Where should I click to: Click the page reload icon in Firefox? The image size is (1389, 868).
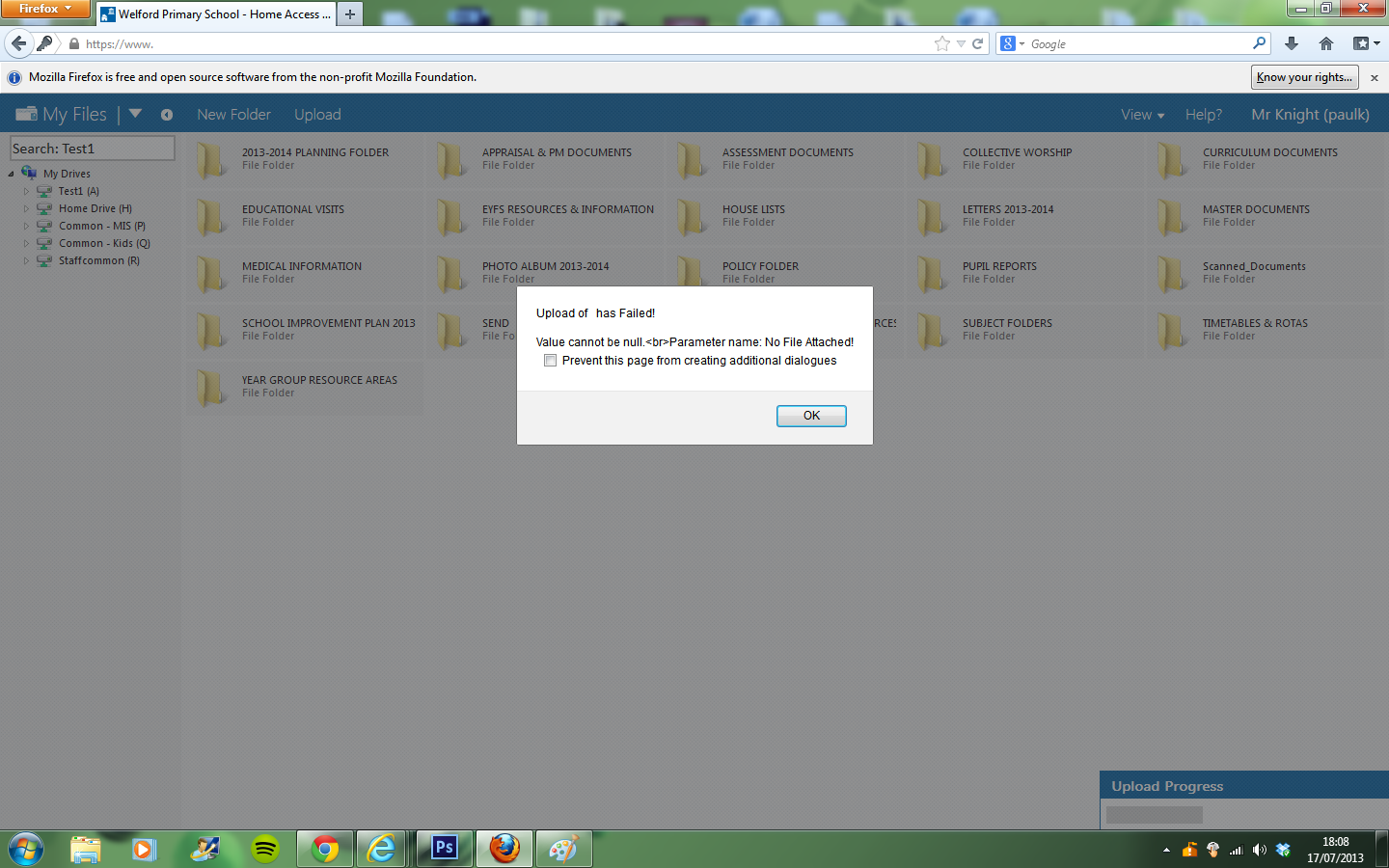coord(976,43)
